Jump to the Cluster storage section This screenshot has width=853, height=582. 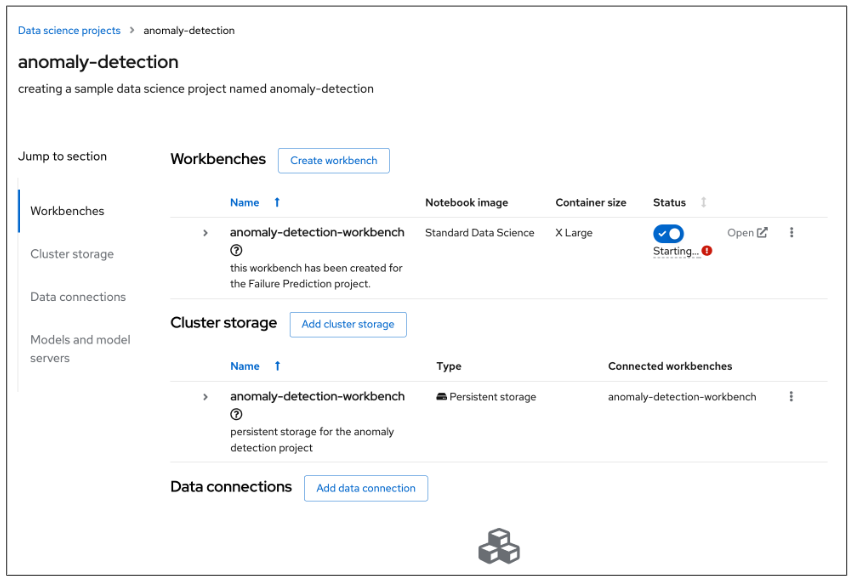72,254
